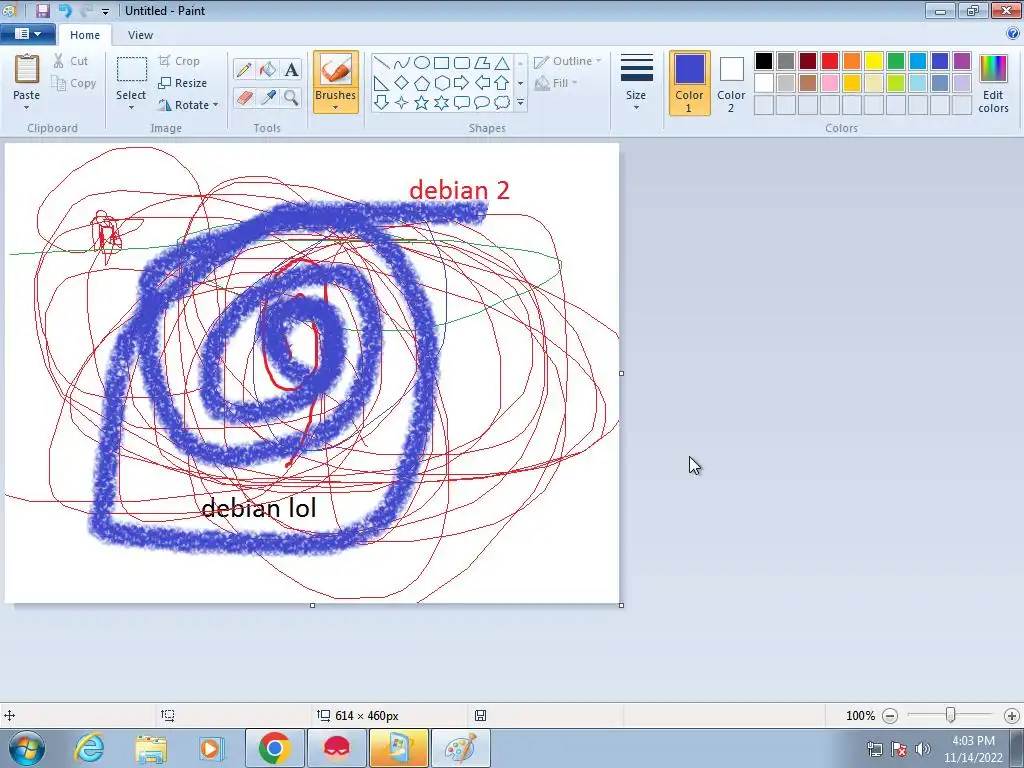Screen dimensions: 1024x768
Task: Pick the green color swatch
Action: [895, 61]
